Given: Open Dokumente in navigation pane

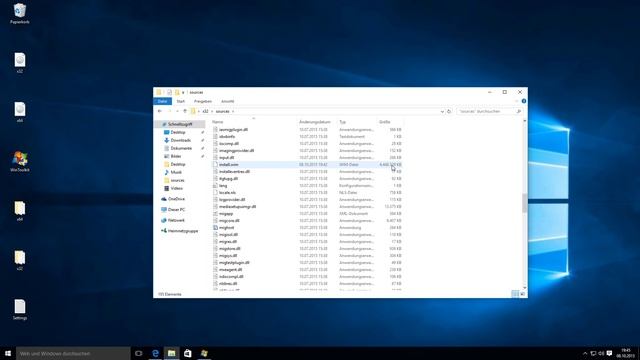Looking at the screenshot, I should tap(181, 148).
